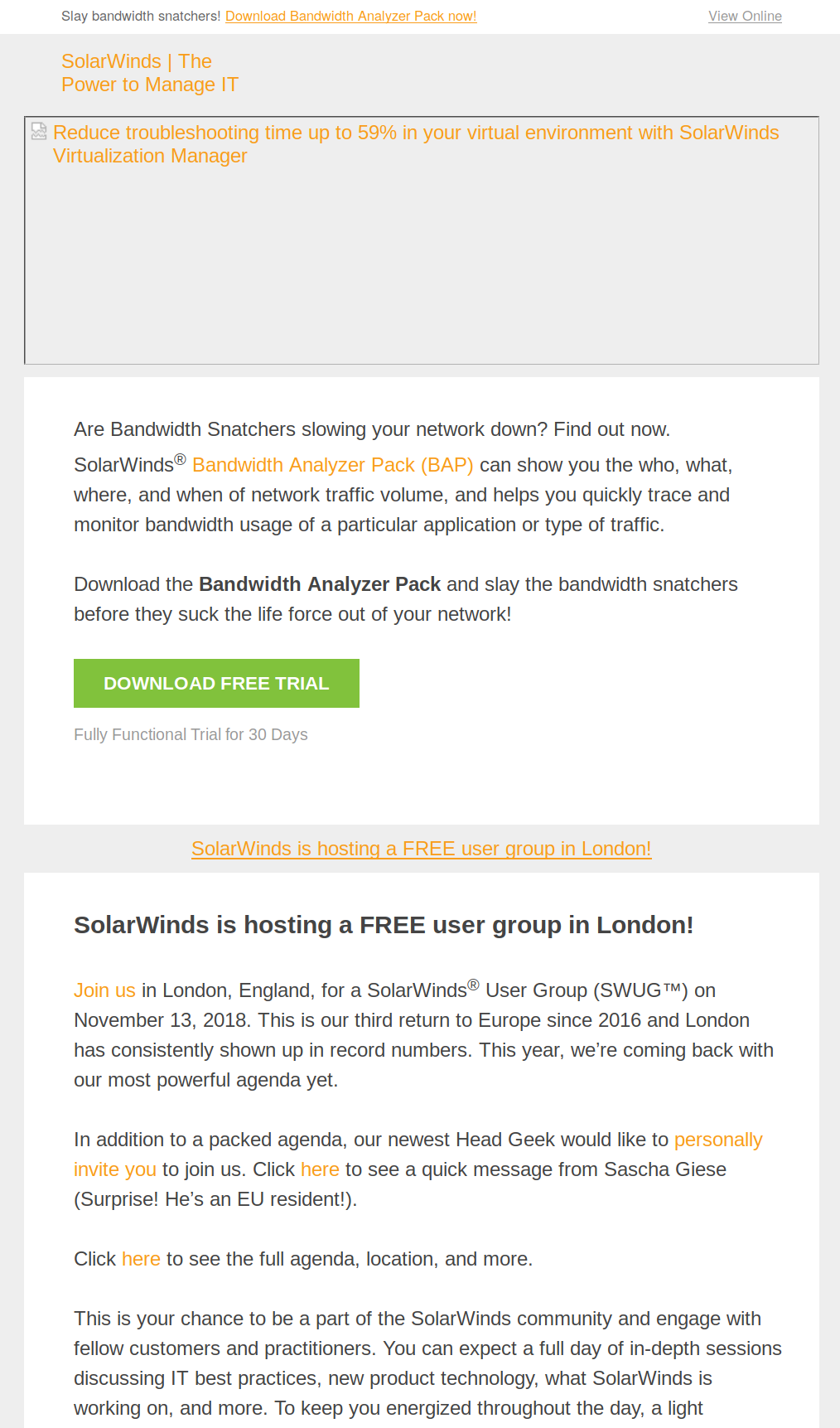The image size is (840, 1428).
Task: Open the underlined London user group link
Action: [421, 849]
